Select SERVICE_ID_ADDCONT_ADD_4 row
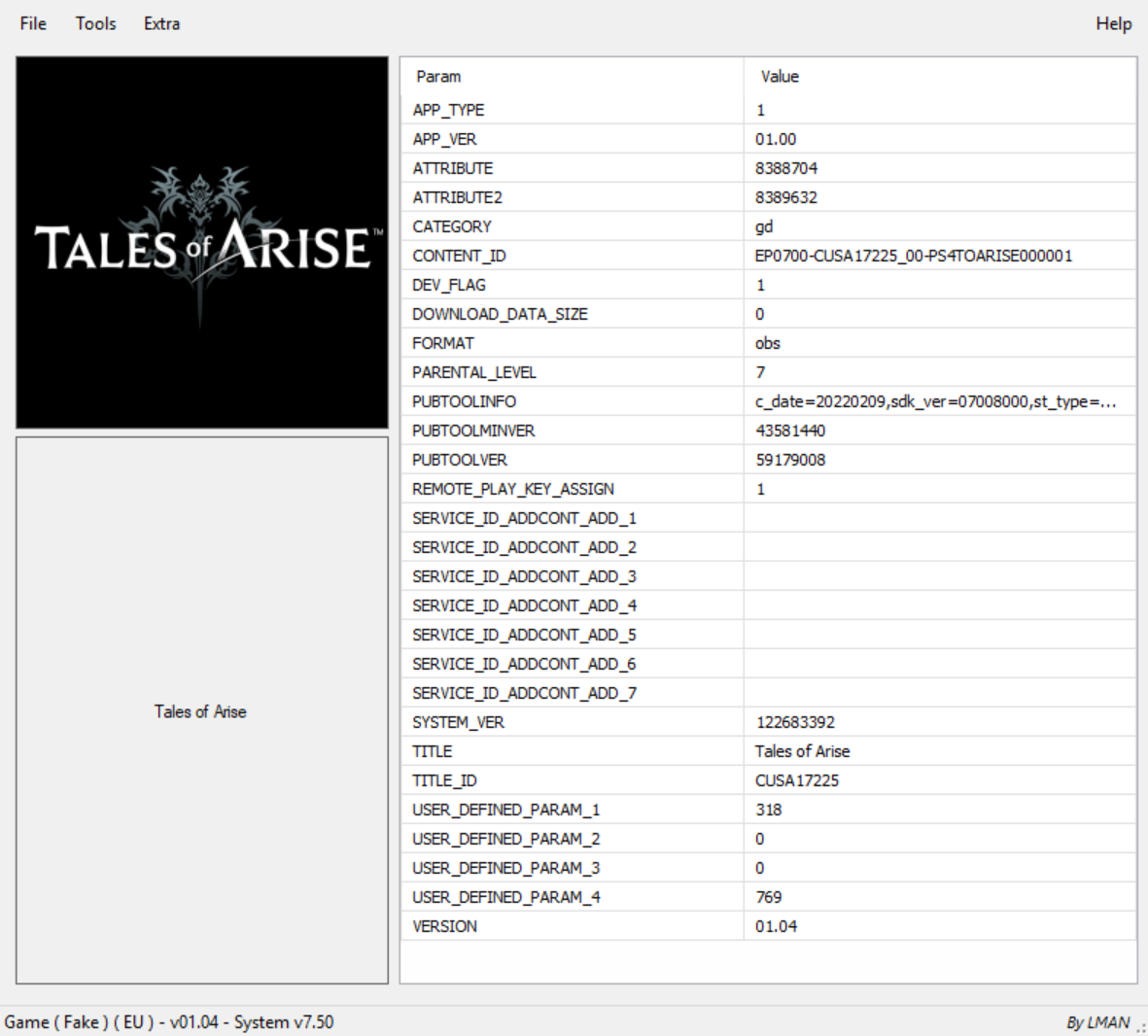 pyautogui.click(x=769, y=606)
